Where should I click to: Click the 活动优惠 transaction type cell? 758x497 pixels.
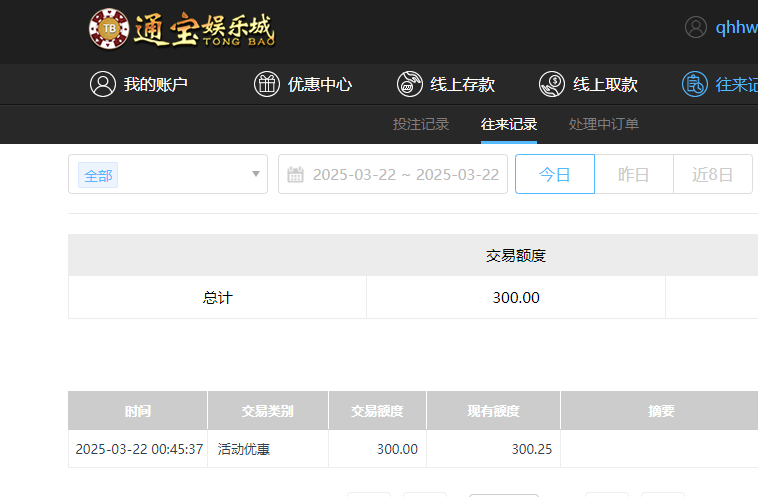click(268, 449)
